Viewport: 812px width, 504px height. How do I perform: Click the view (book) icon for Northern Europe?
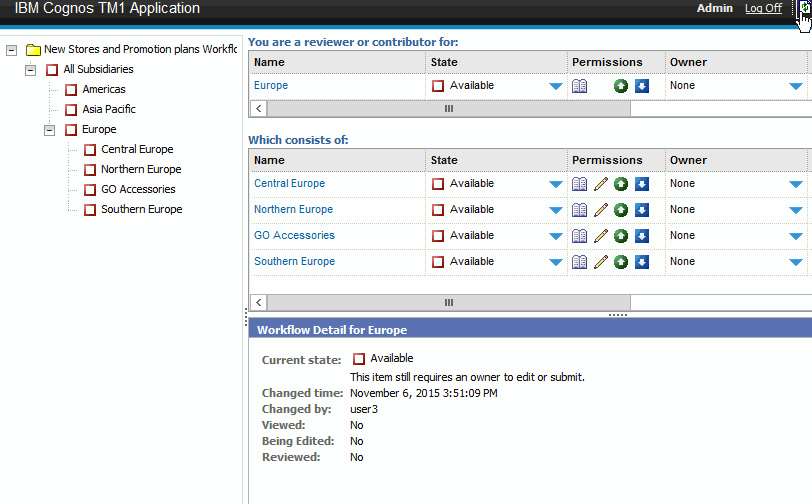pyautogui.click(x=579, y=210)
